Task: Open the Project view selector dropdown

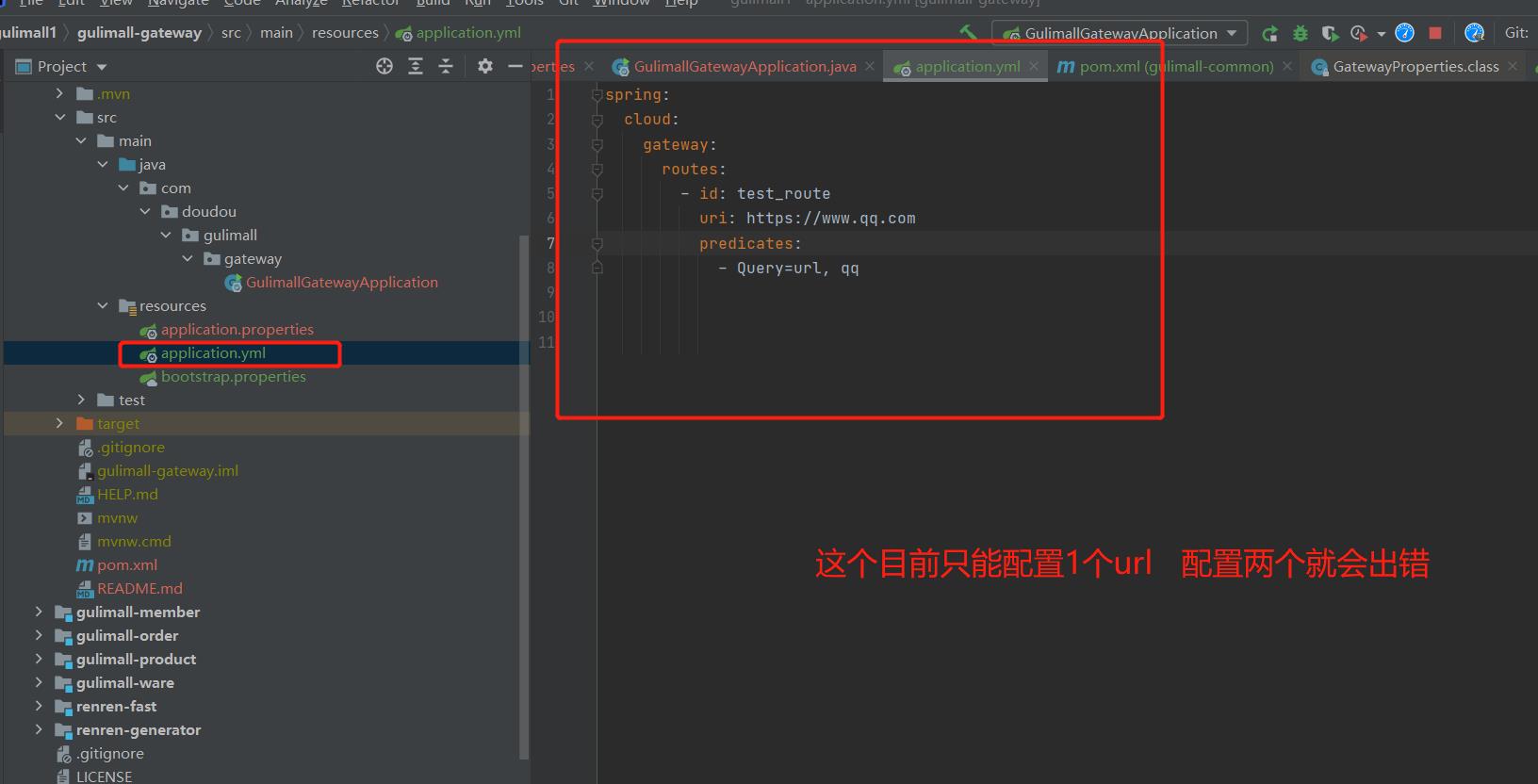Action: coord(62,66)
